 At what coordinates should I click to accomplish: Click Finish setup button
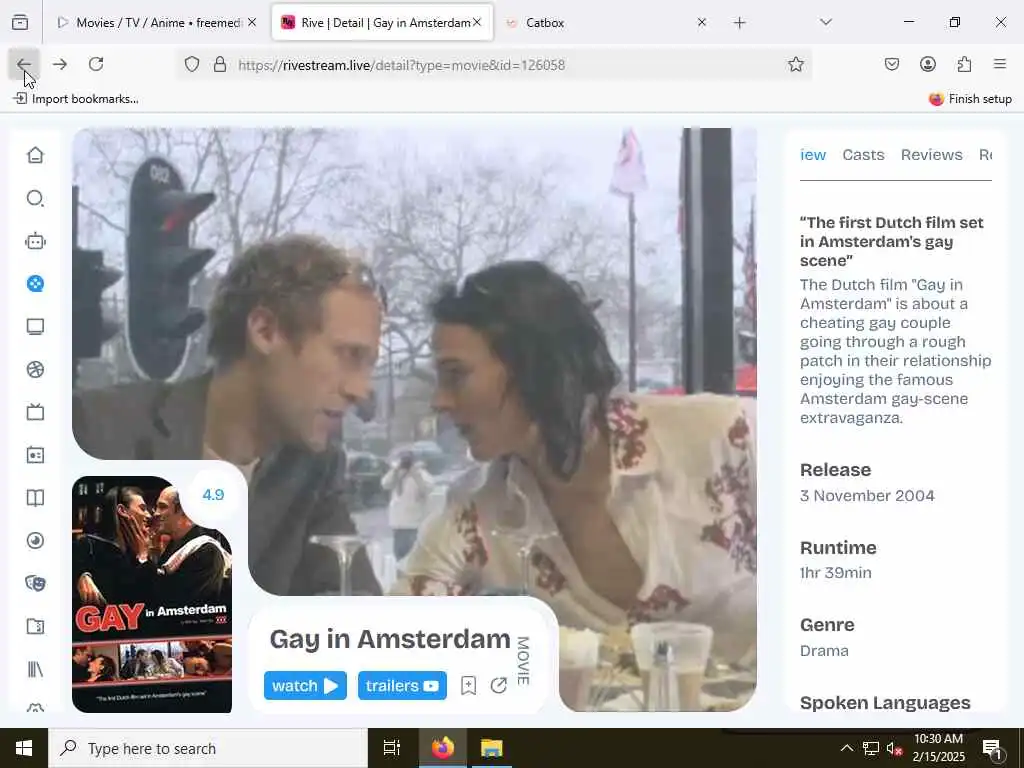(970, 99)
